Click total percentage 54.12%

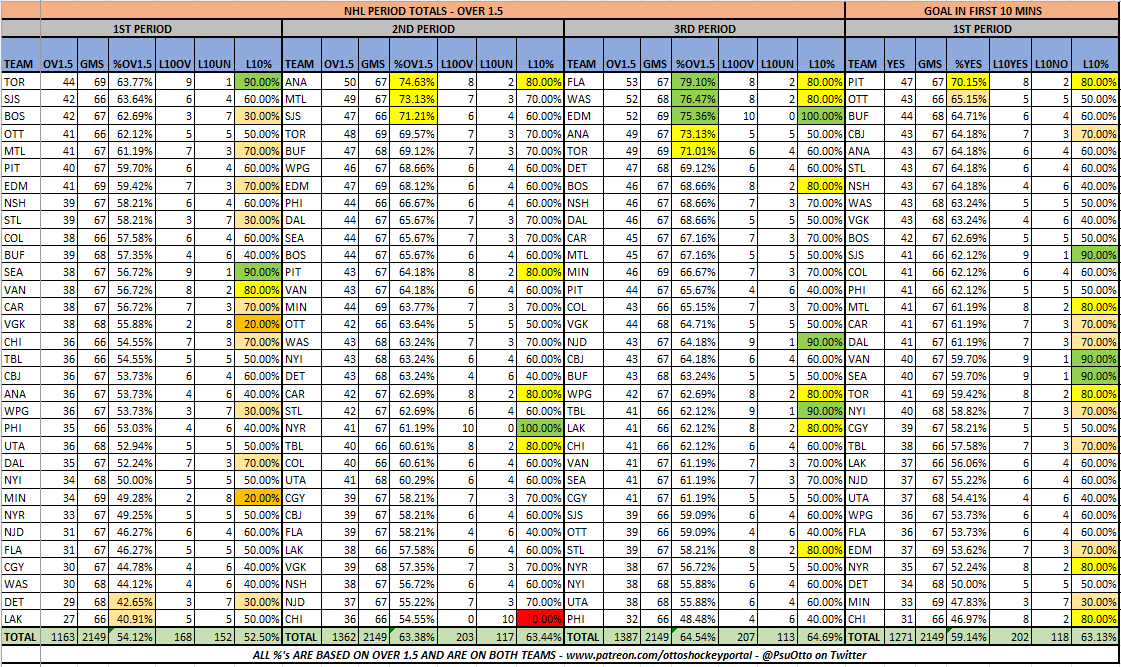(132, 636)
